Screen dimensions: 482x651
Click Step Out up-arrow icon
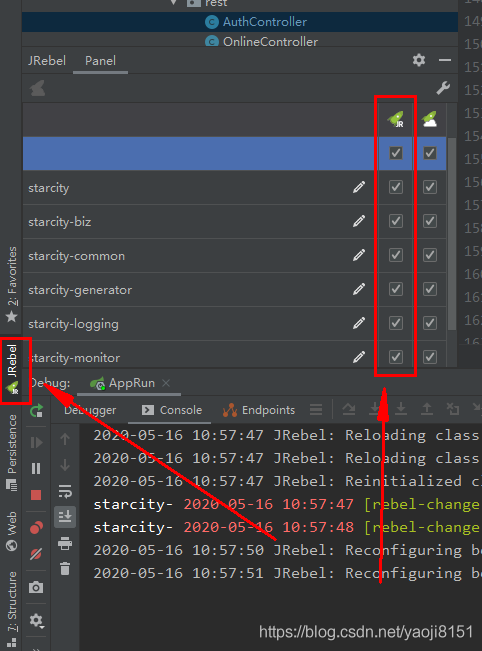click(x=426, y=409)
